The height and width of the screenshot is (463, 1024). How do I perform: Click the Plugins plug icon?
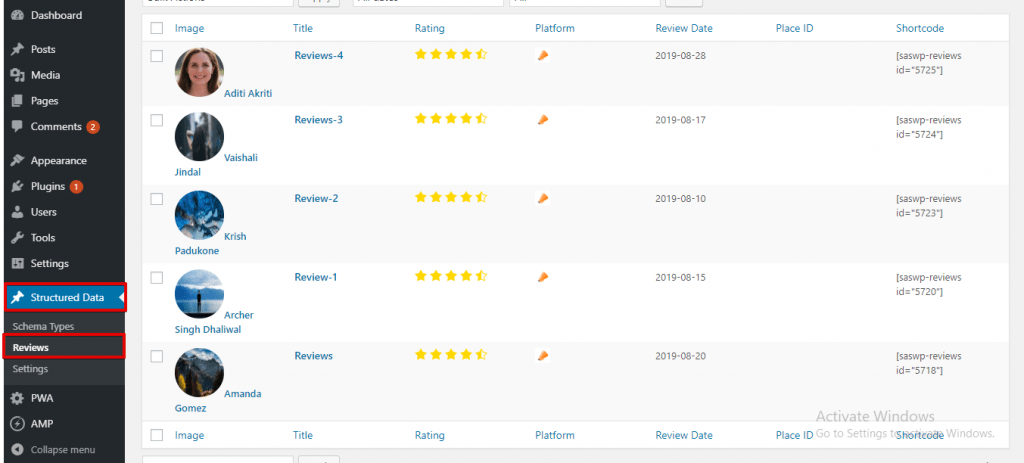(x=18, y=186)
